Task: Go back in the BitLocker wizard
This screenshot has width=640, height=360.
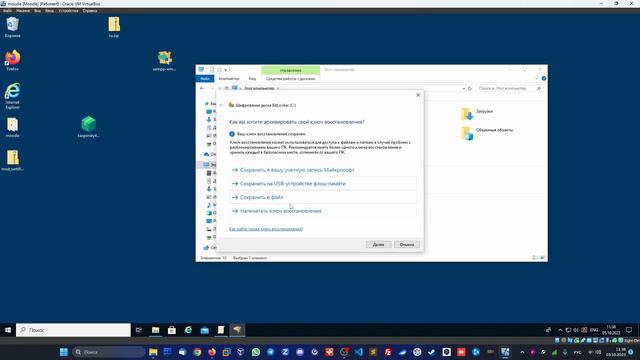Action: click(x=221, y=105)
